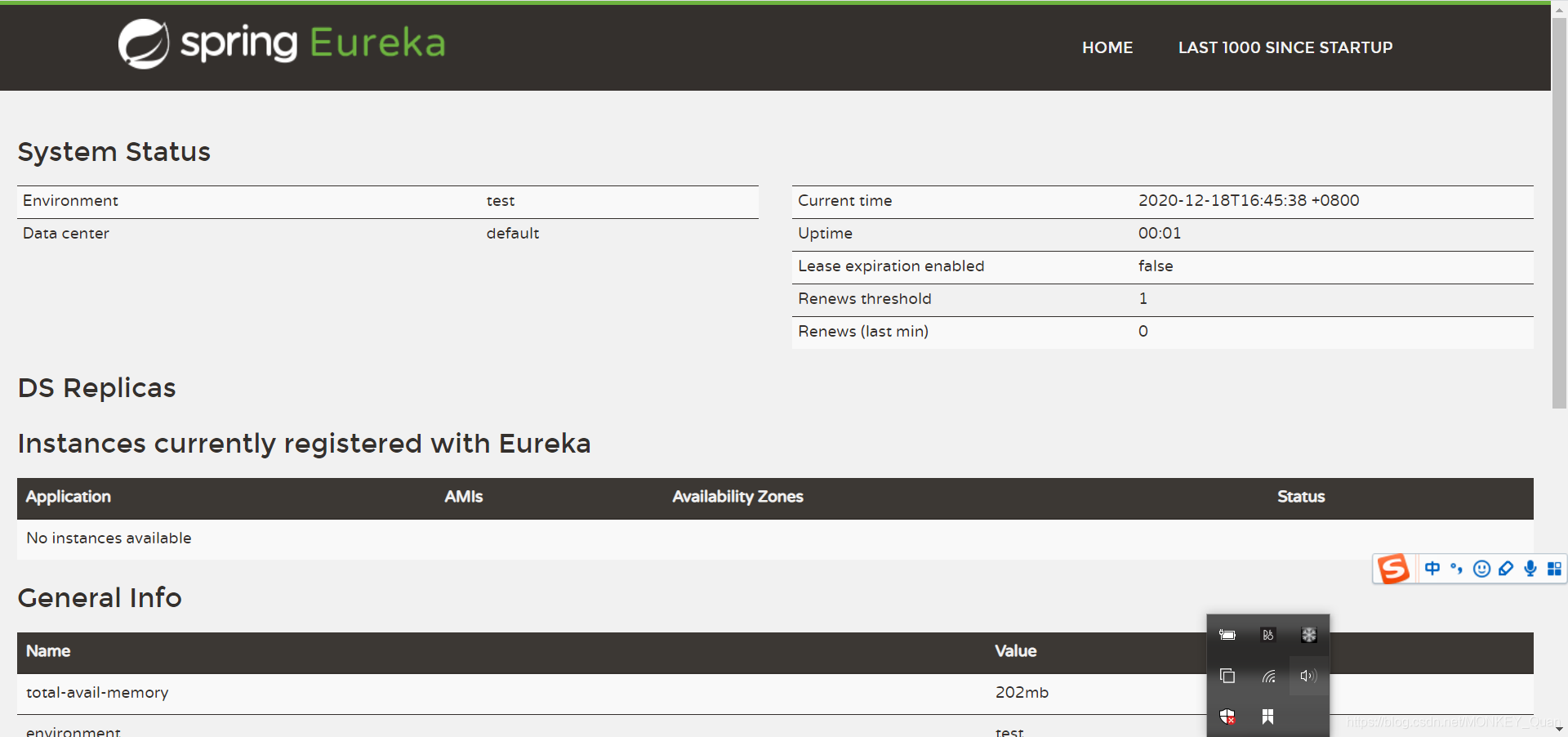
Task: Click 'Lease expiration enabled' label
Action: 891,266
